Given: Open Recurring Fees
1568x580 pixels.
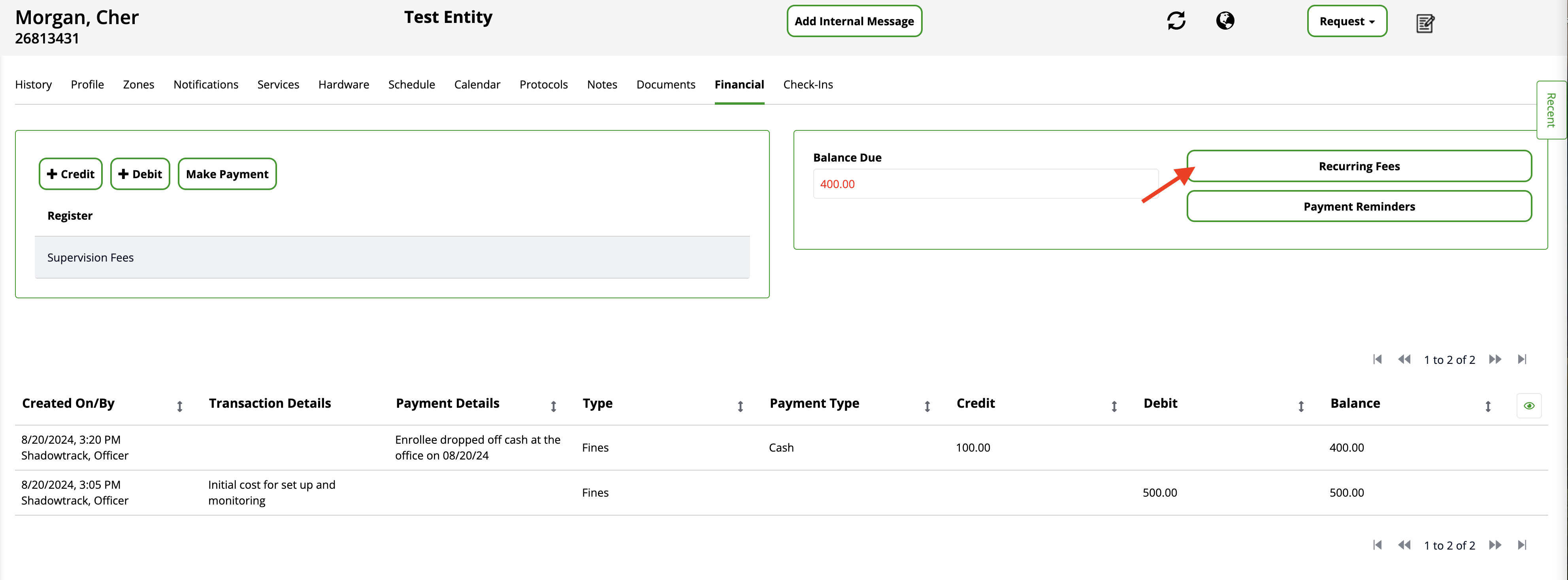Looking at the screenshot, I should tap(1359, 166).
